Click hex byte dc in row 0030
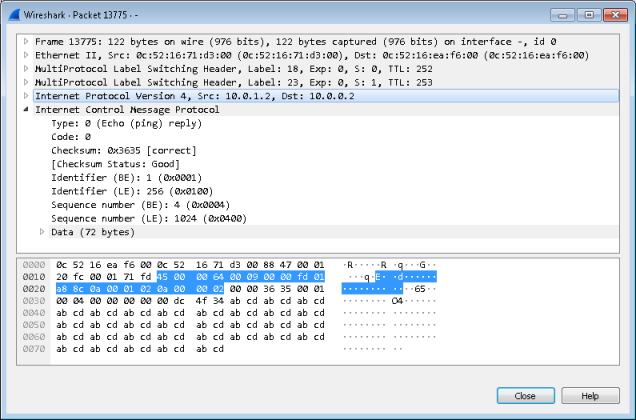Screen dimensions: 636x420 click(x=179, y=301)
